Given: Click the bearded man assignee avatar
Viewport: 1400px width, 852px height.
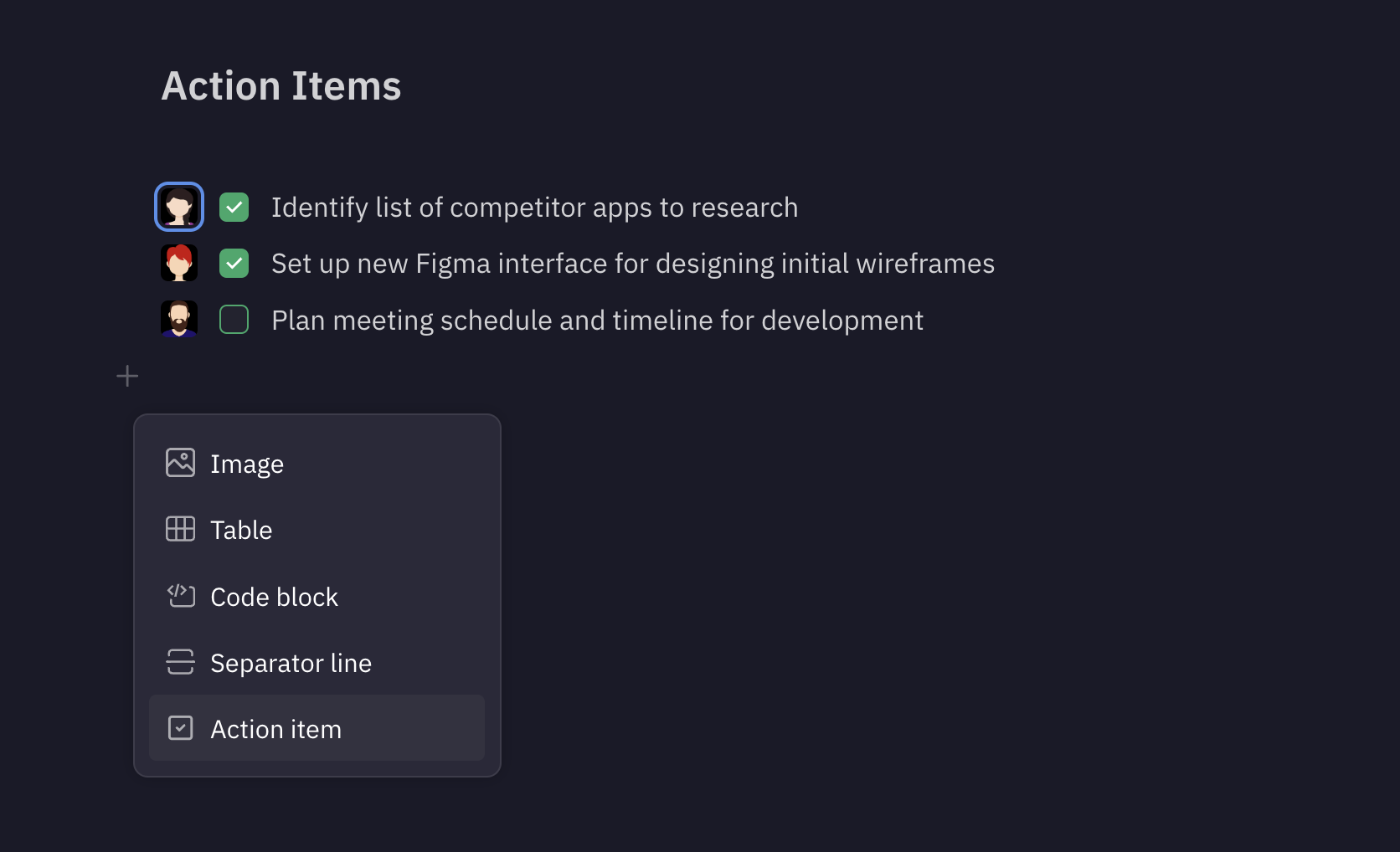Looking at the screenshot, I should [179, 319].
